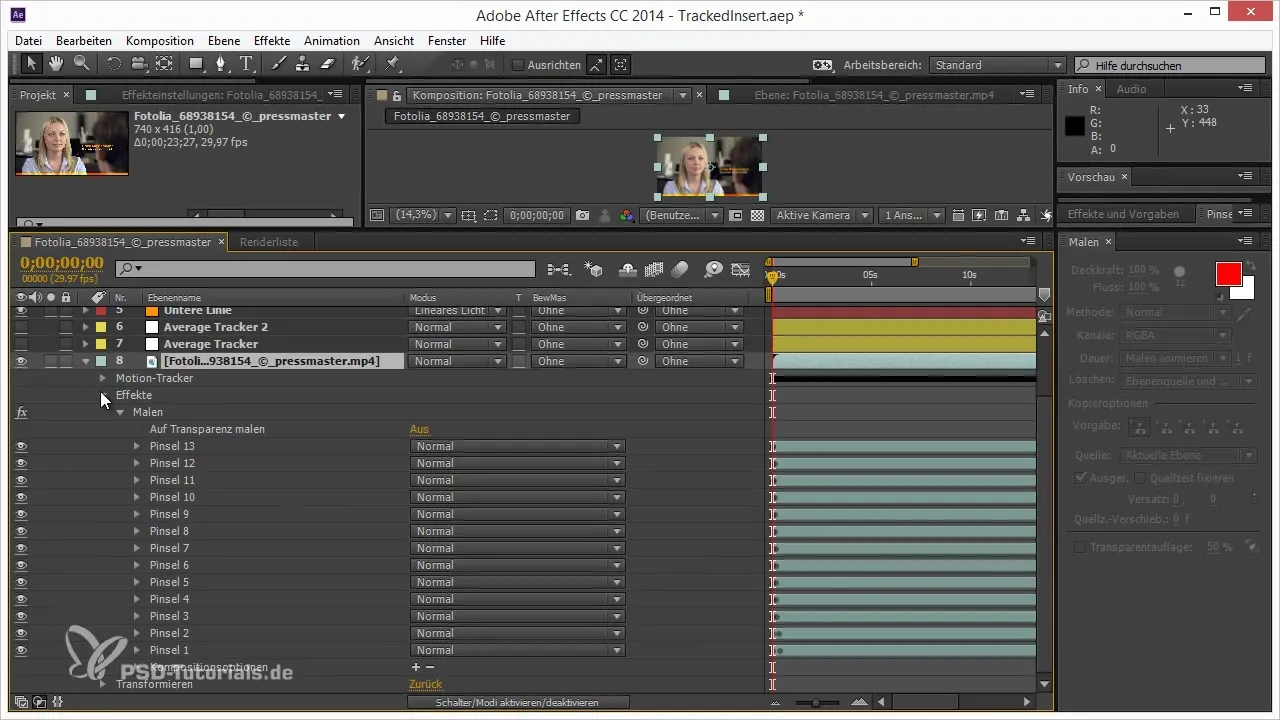Viewport: 1280px width, 720px height.
Task: Select the Clone Stamp tool
Action: pos(304,64)
